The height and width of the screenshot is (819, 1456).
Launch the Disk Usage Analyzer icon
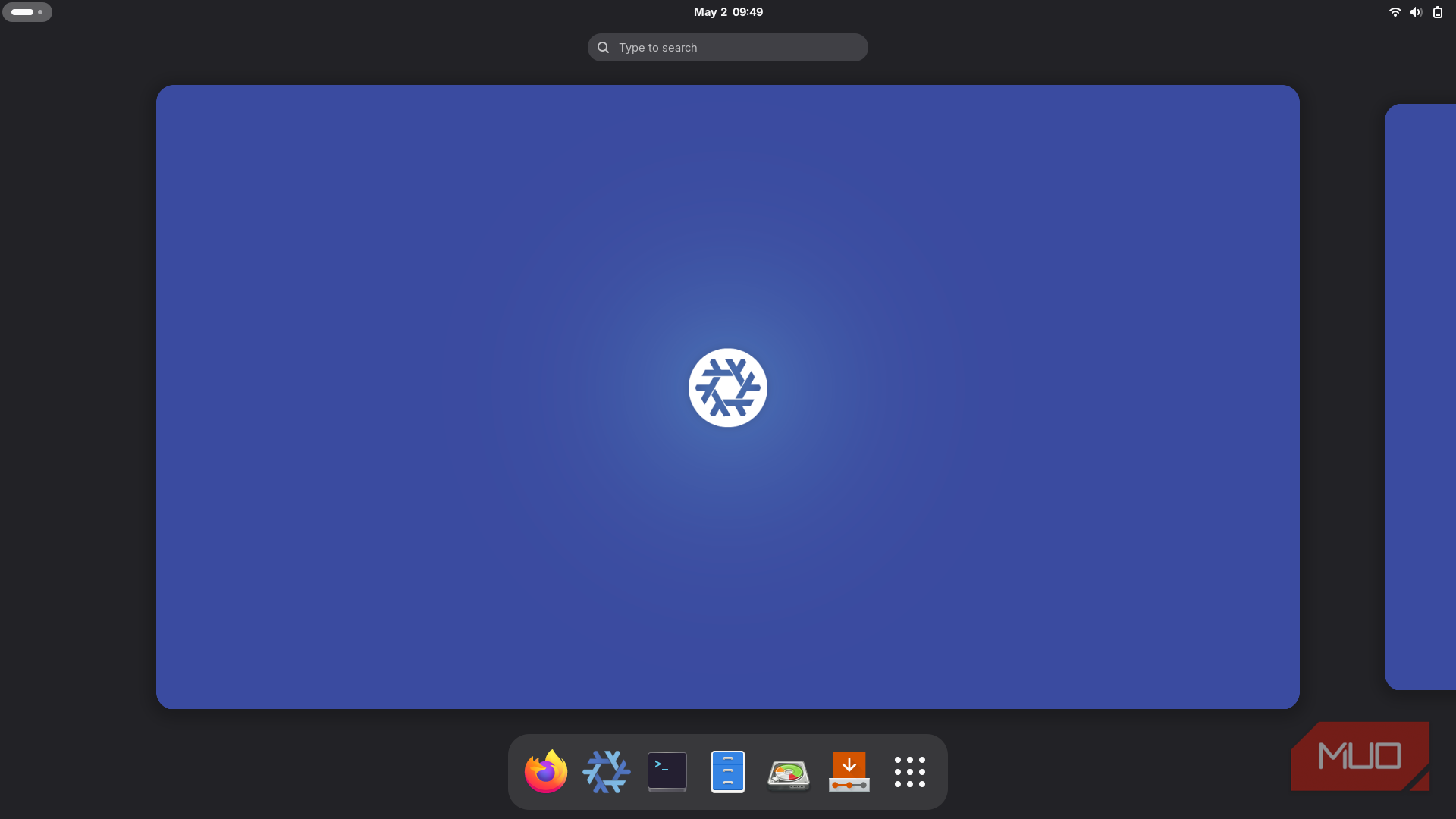pos(789,773)
